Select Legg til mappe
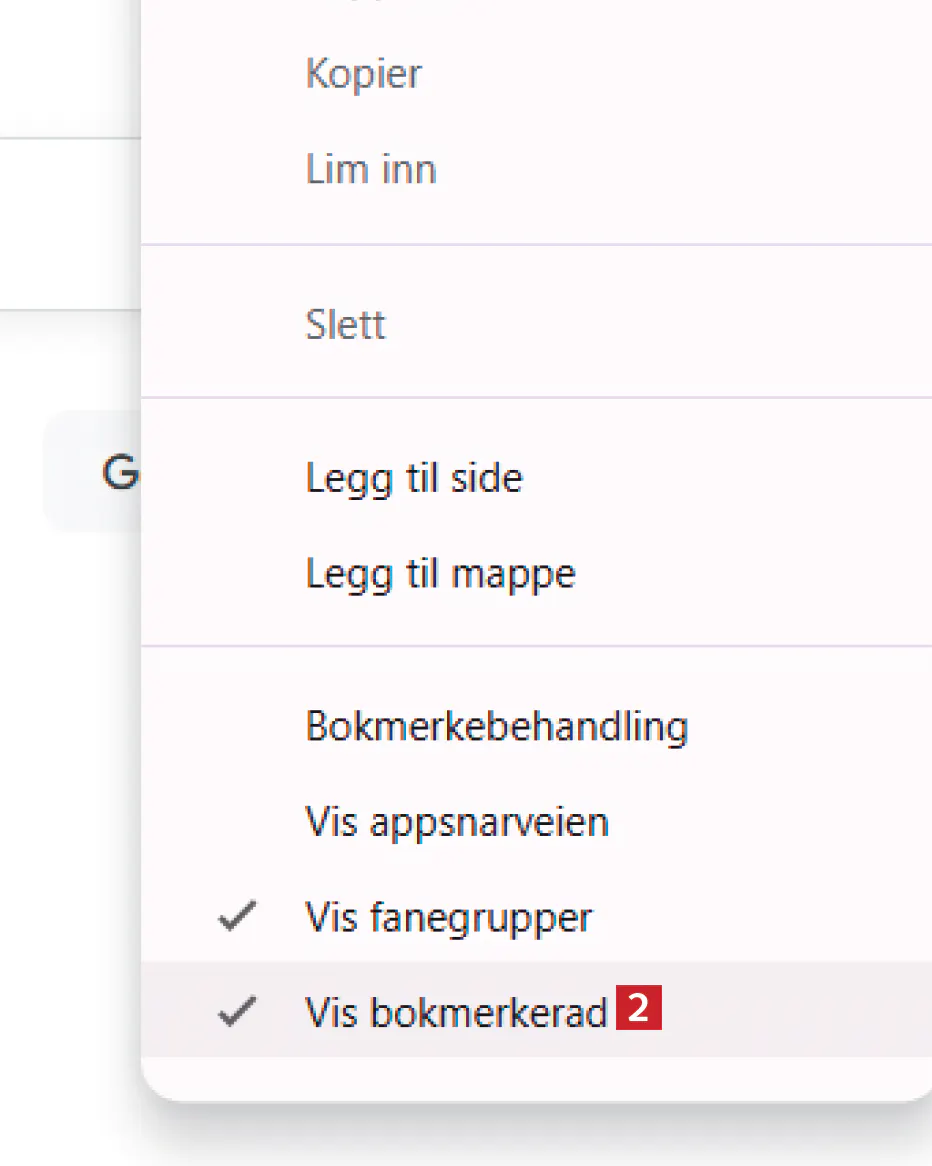This screenshot has height=1166, width=932. [x=440, y=574]
